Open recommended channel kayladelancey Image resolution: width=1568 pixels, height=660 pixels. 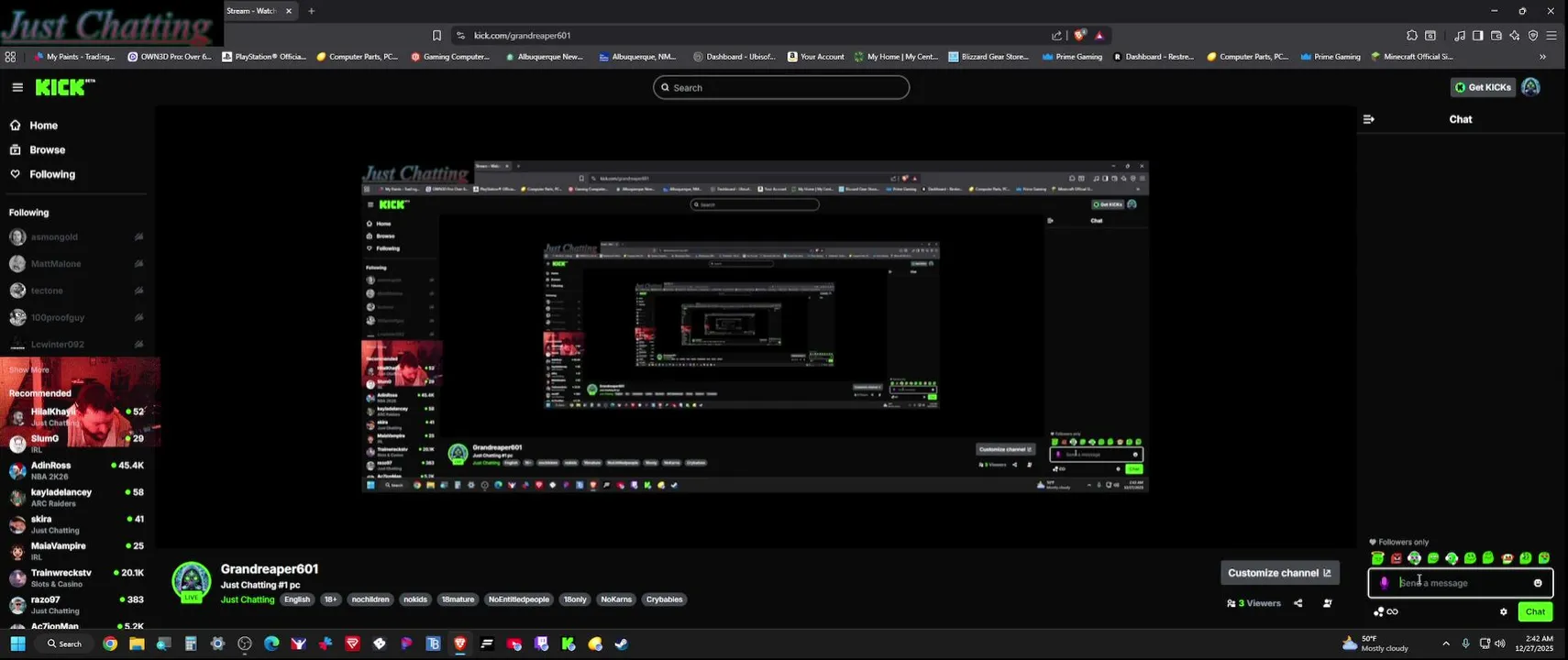click(x=77, y=498)
